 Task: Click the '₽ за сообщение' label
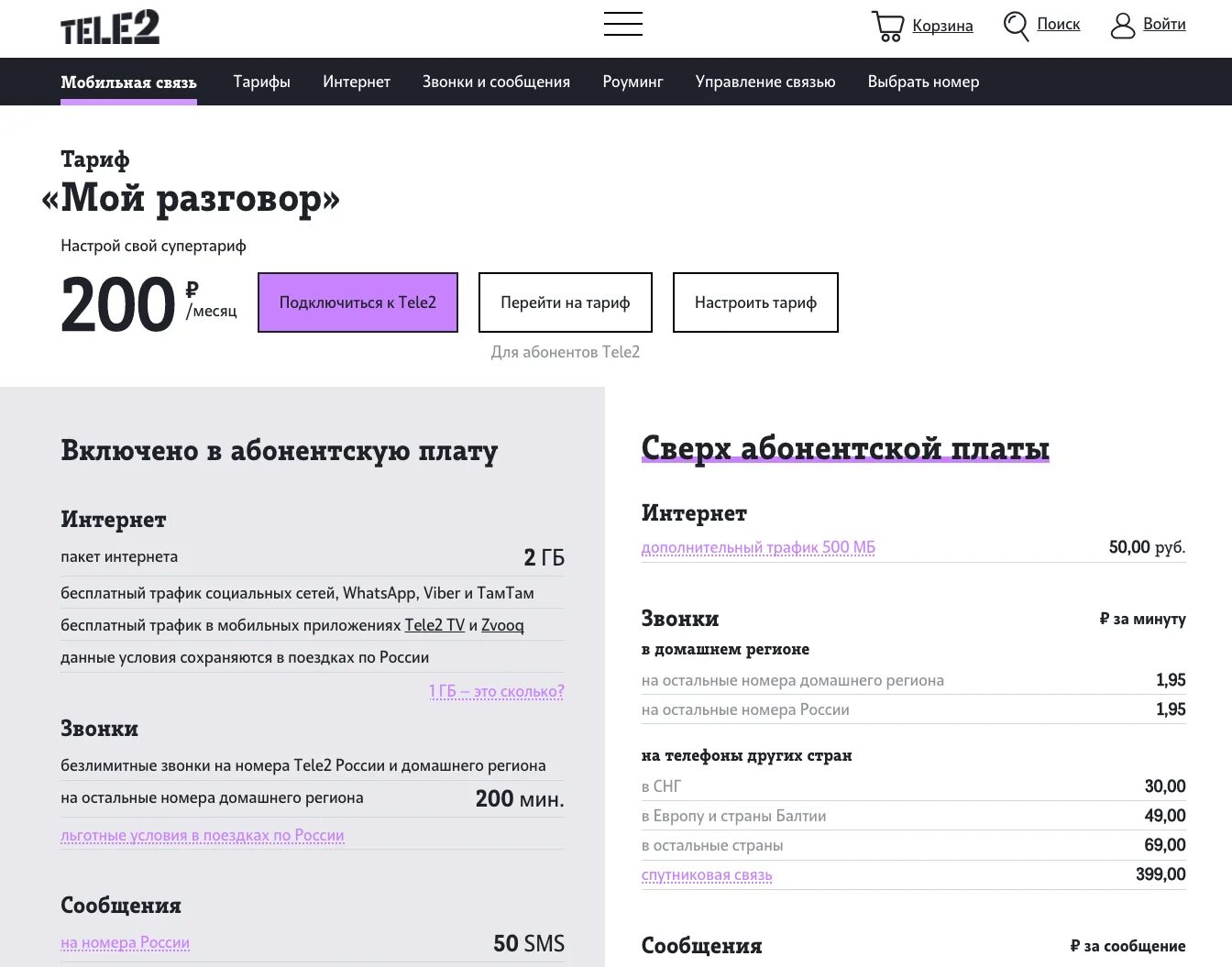click(x=1127, y=945)
